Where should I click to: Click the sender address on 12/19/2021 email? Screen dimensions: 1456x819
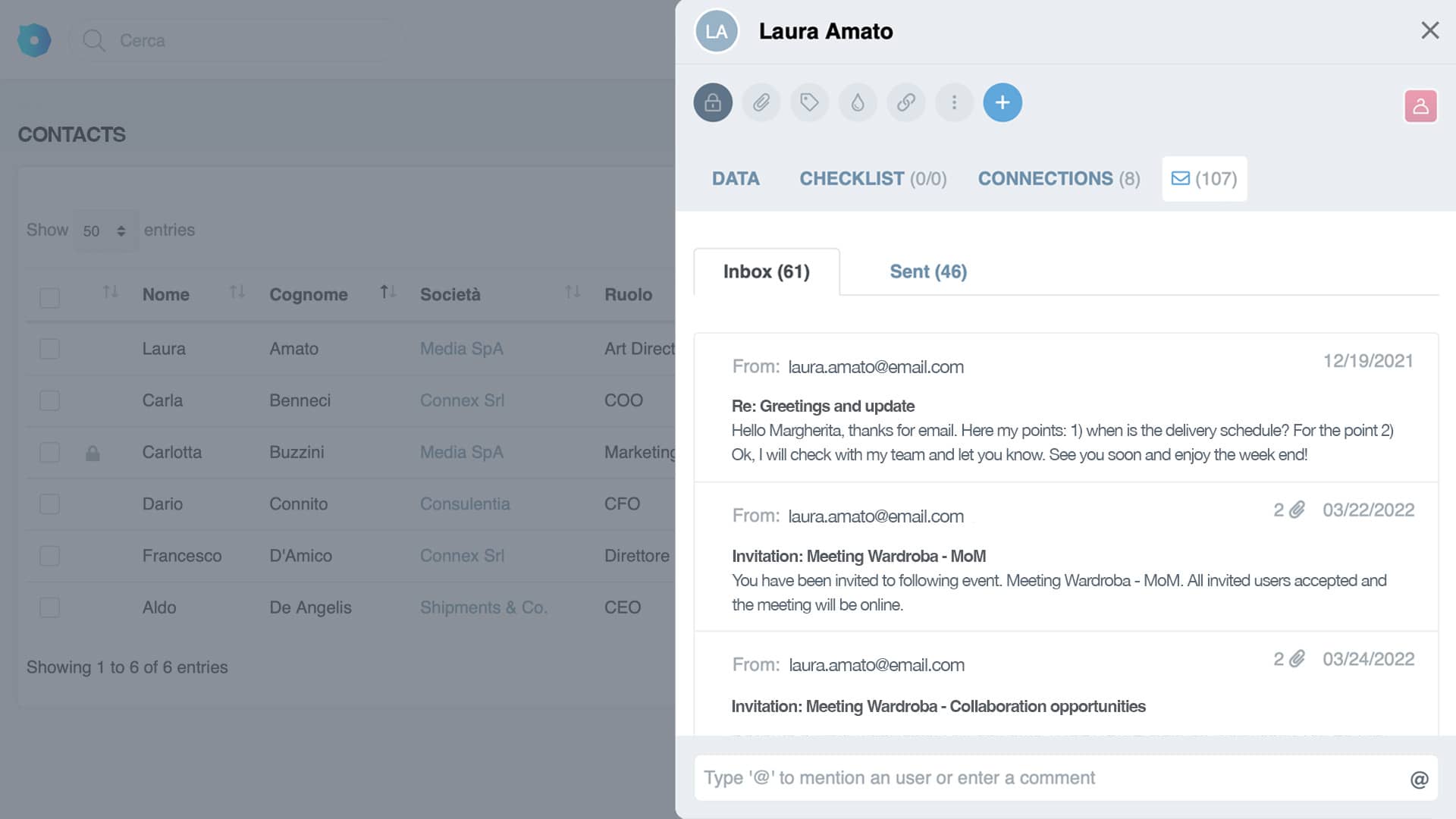pos(876,367)
